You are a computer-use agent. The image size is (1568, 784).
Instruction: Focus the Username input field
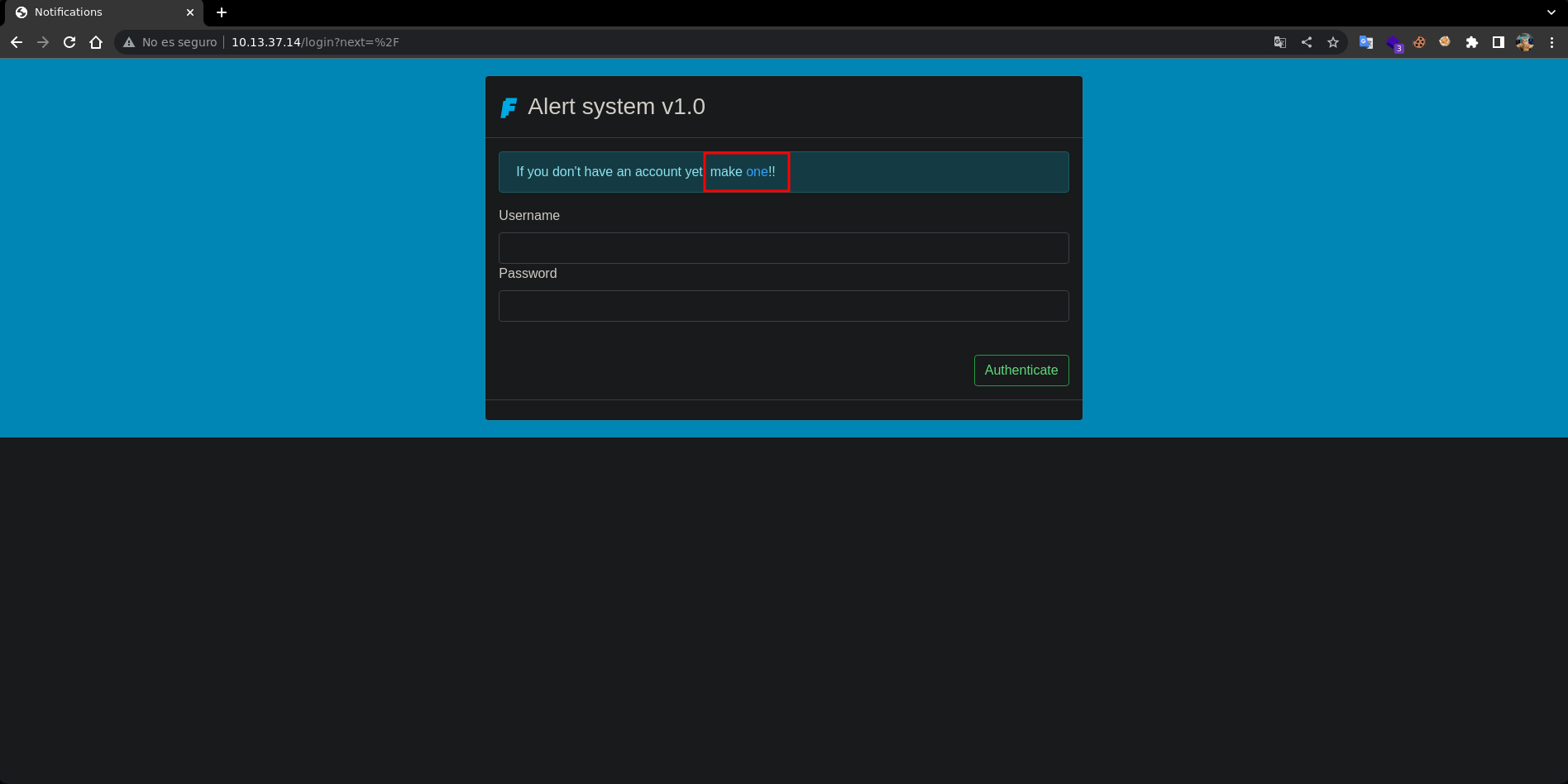point(784,248)
